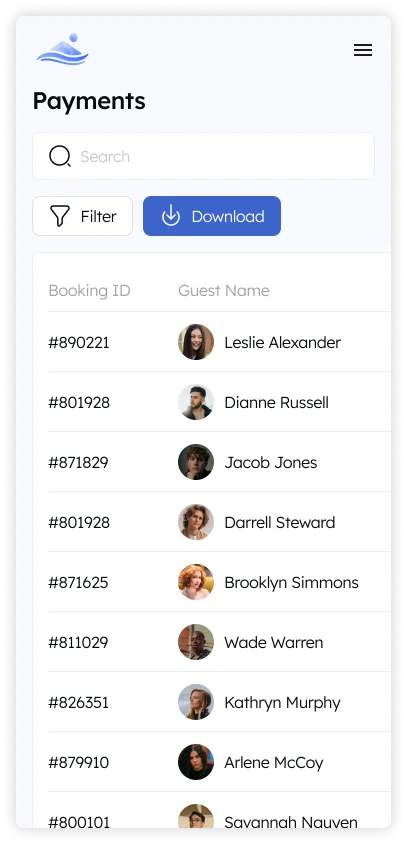Viewport: 407px width, 844px height.
Task: Select the Darrell Steward row name
Action: [x=280, y=522]
